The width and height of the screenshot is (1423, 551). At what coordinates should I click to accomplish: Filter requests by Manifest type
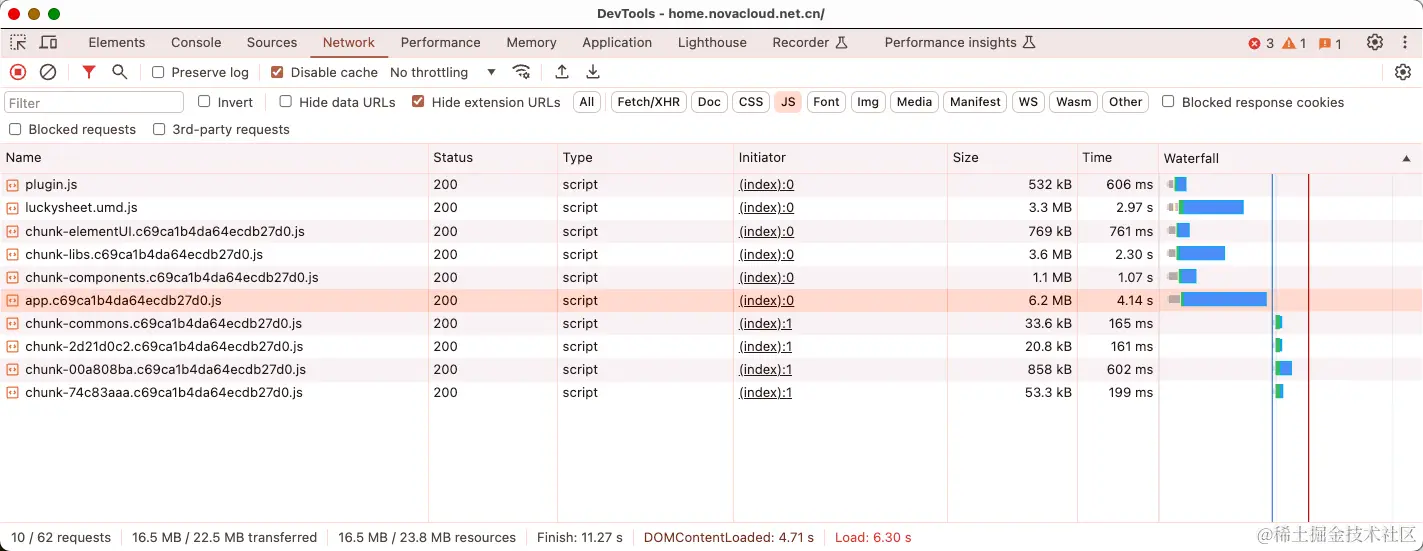pos(975,102)
